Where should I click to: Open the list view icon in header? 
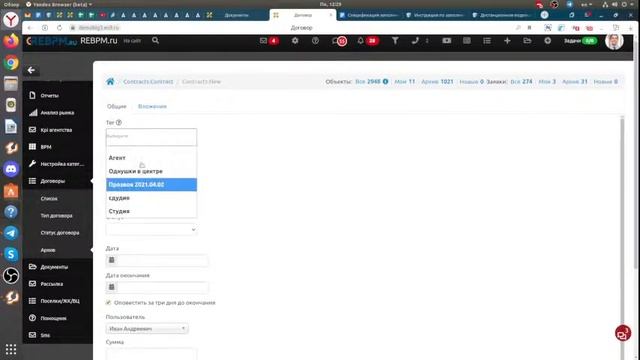pyautogui.click(x=487, y=41)
